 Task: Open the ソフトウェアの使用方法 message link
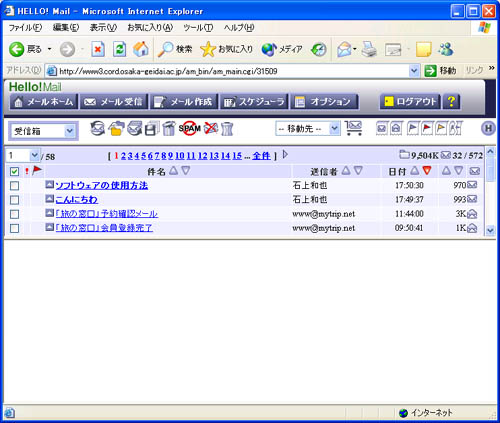tap(102, 186)
